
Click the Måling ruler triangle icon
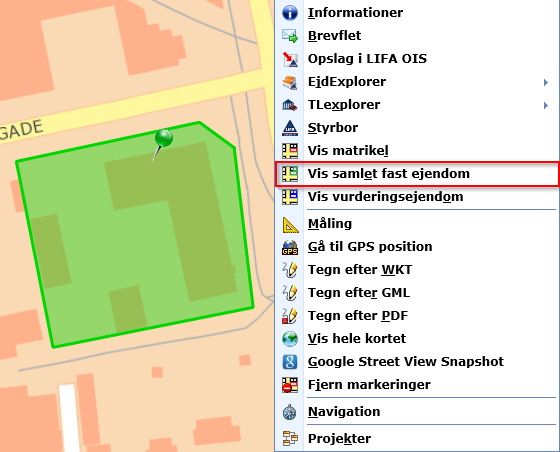pyautogui.click(x=290, y=224)
